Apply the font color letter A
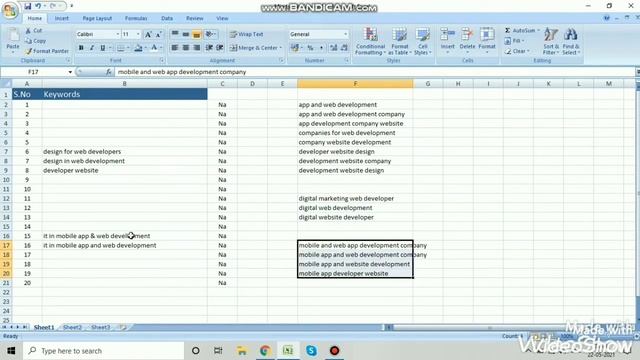640x360 pixels. pos(154,48)
